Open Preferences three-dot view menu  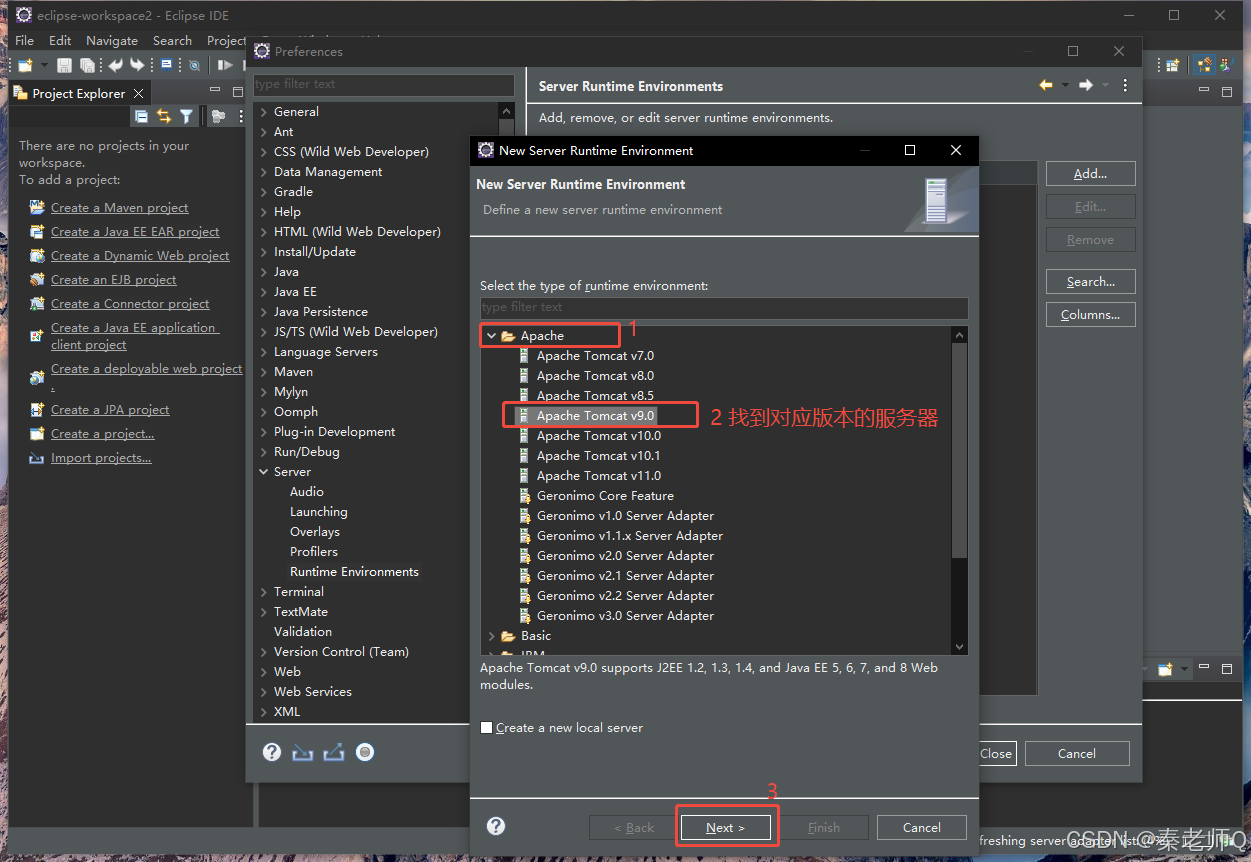(x=1125, y=85)
